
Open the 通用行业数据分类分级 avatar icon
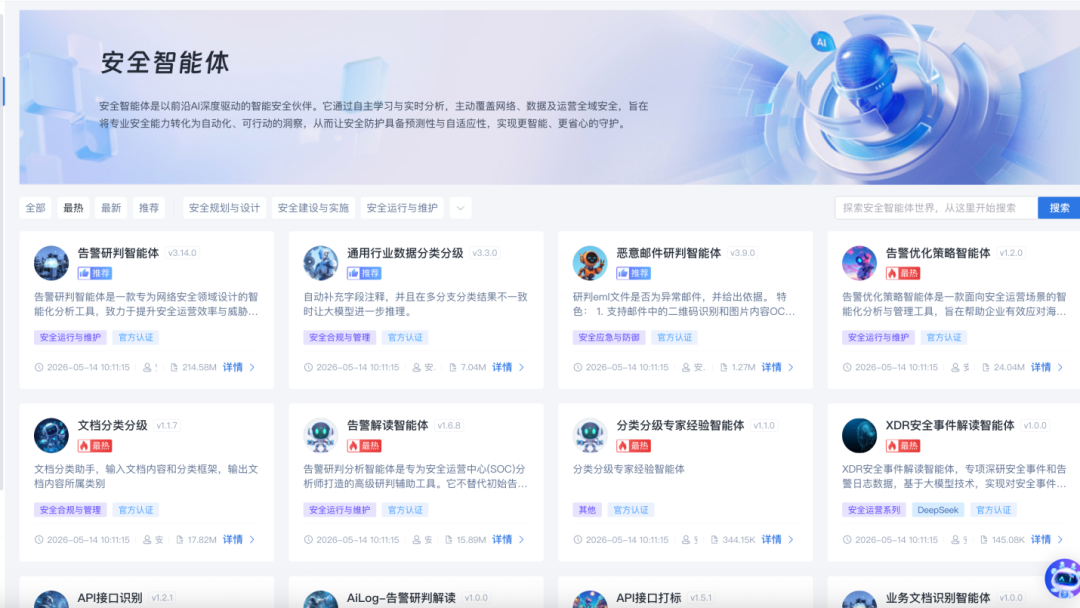click(x=321, y=262)
